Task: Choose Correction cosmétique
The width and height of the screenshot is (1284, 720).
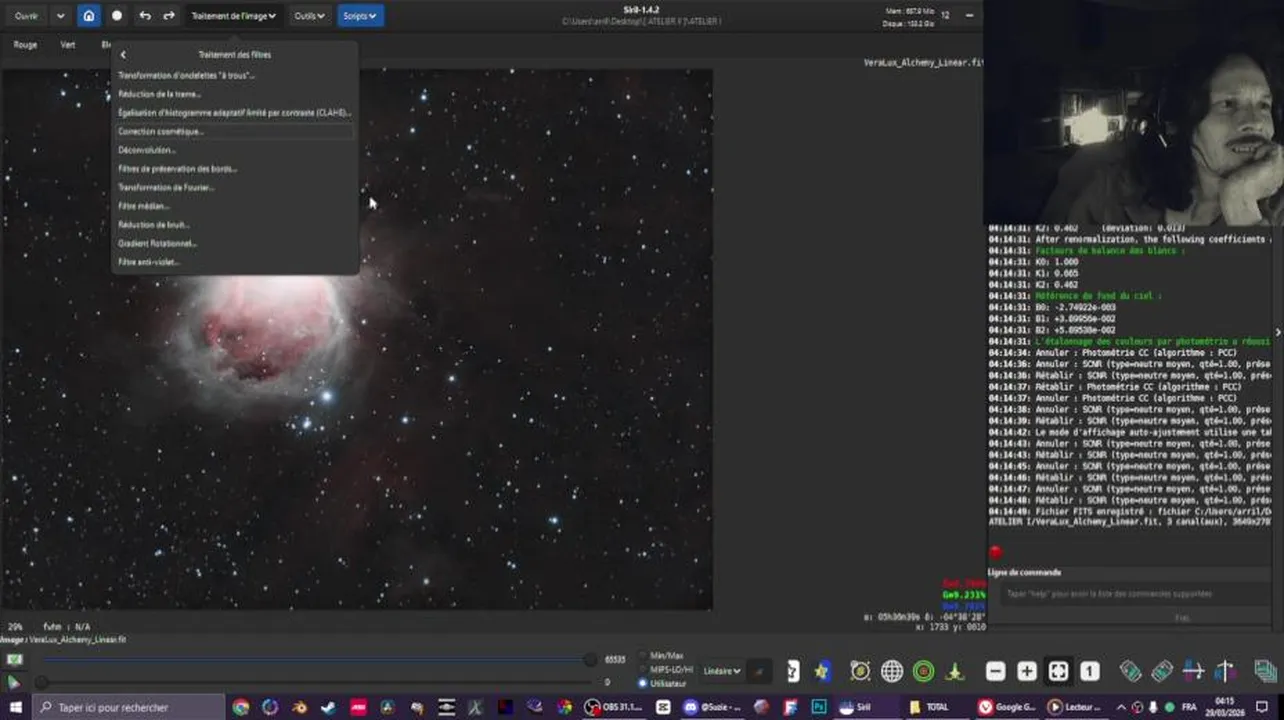Action: (x=161, y=131)
